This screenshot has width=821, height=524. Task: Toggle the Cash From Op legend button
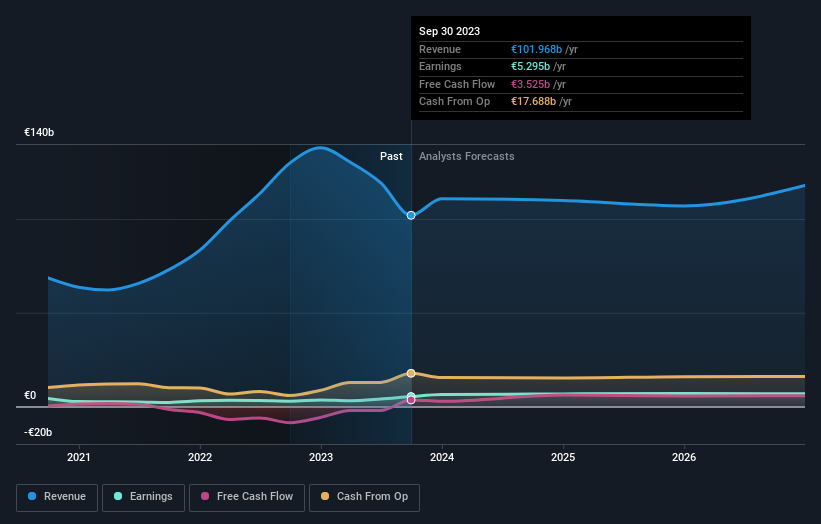[364, 497]
